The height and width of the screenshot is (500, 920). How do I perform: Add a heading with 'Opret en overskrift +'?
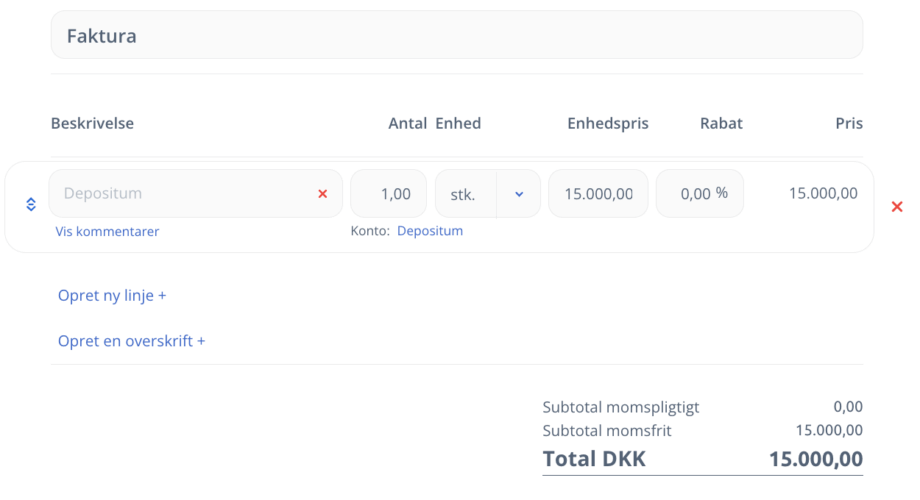tap(131, 341)
